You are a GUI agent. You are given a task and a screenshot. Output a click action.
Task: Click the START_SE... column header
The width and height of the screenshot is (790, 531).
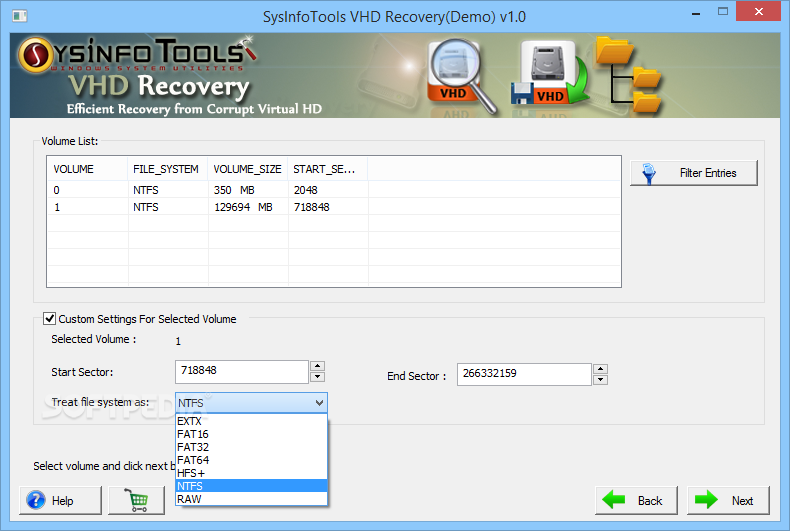pyautogui.click(x=328, y=169)
